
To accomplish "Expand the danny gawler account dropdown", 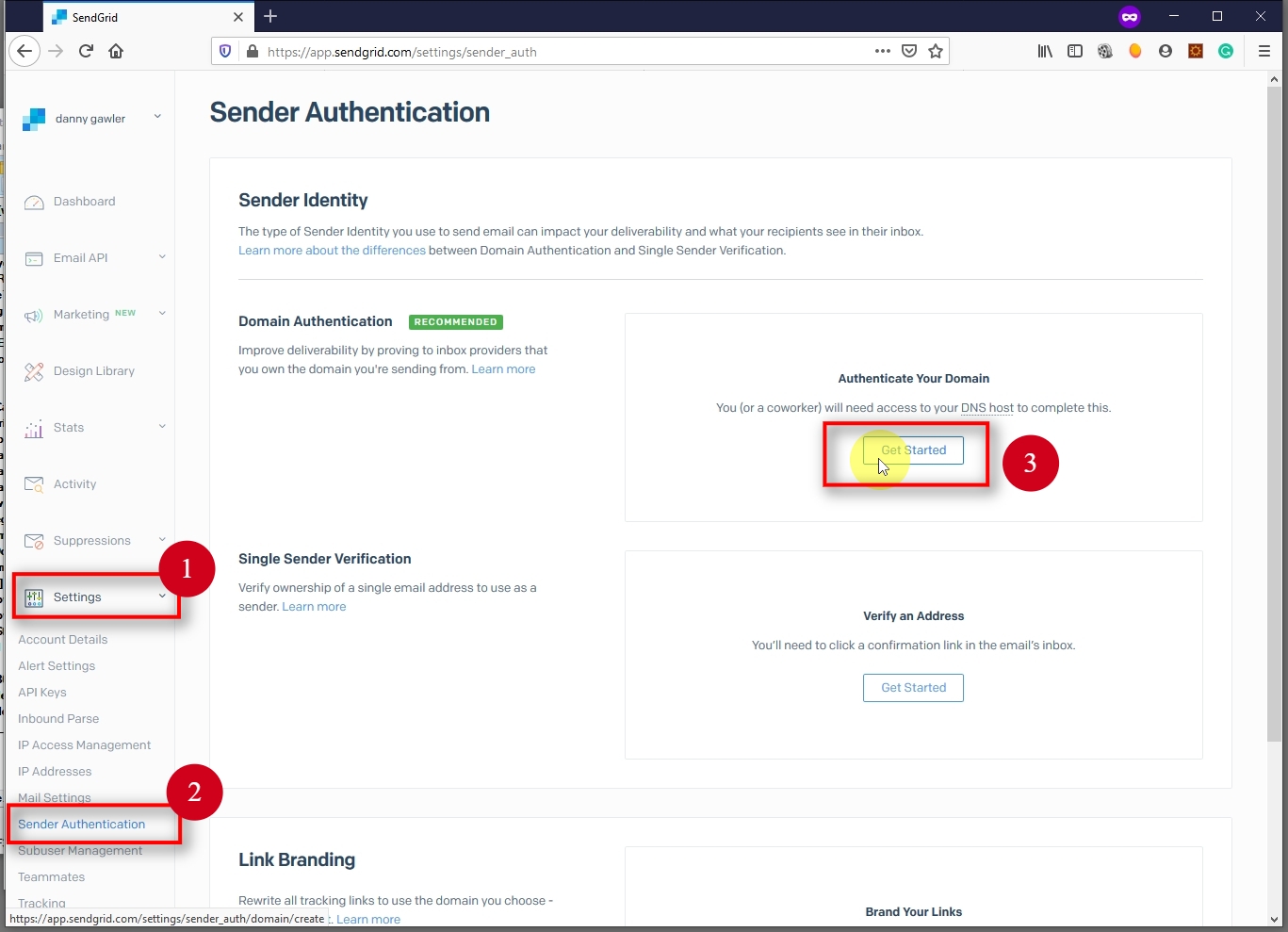I will [157, 117].
